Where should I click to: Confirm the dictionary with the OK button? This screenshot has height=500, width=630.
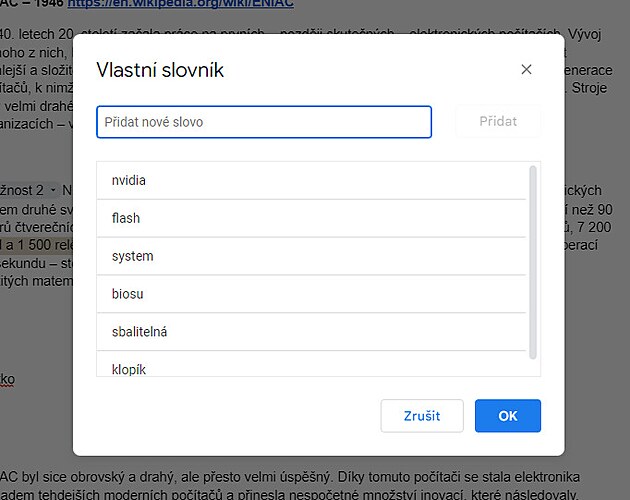(508, 416)
